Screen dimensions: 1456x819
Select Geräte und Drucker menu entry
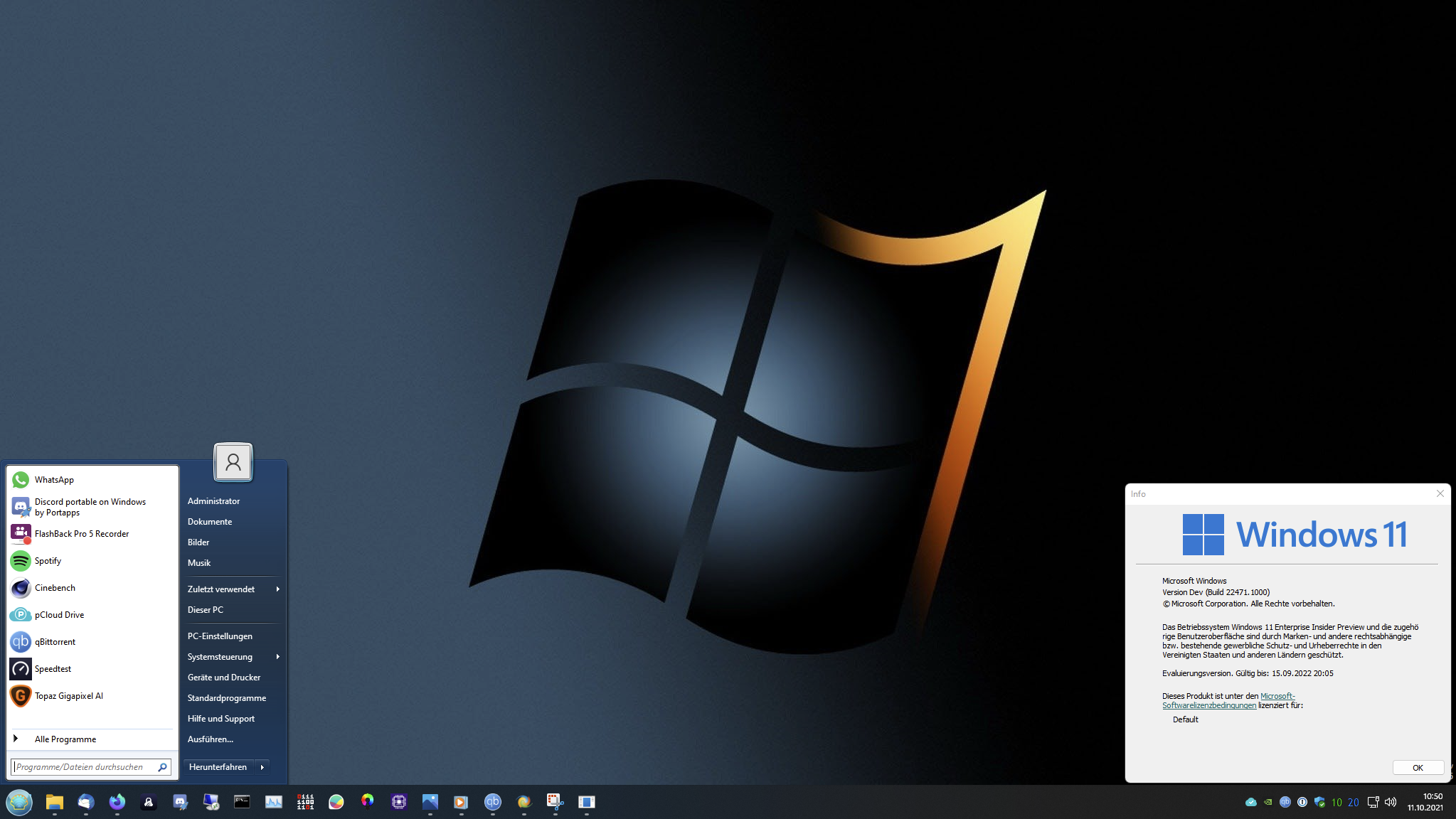point(224,678)
